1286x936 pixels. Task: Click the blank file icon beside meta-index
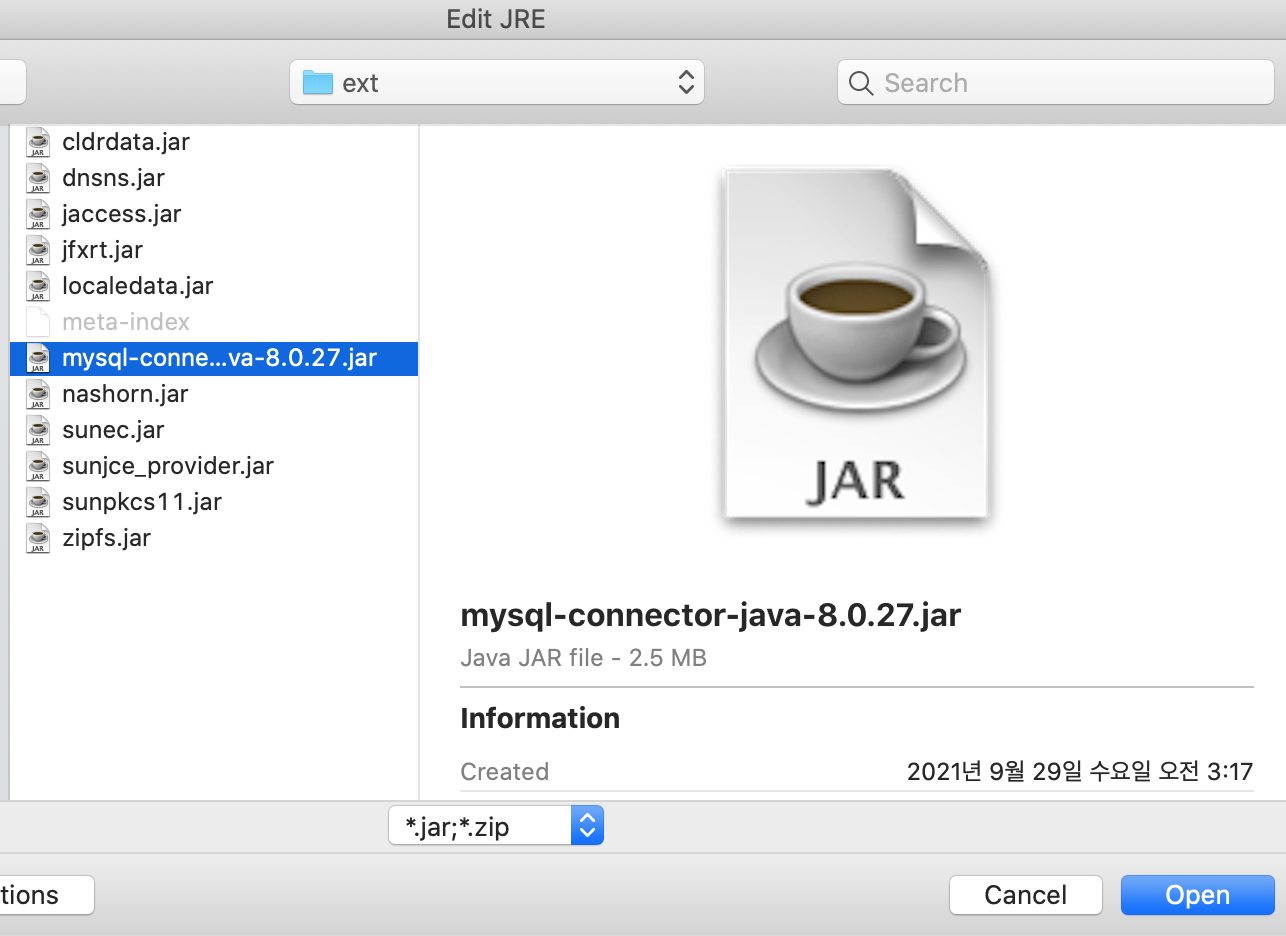tap(37, 322)
